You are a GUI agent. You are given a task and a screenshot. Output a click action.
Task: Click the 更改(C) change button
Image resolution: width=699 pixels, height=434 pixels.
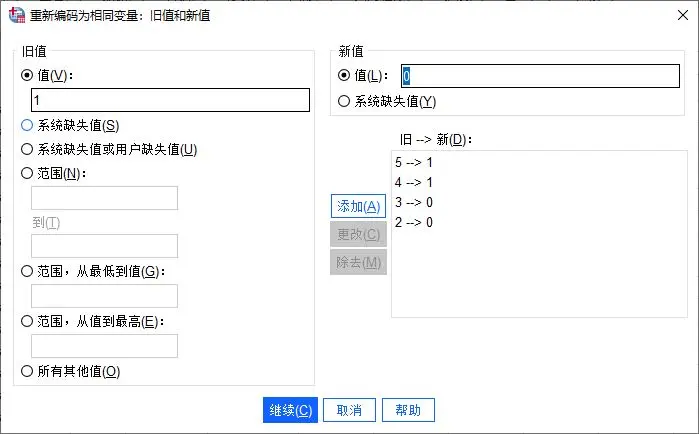pos(358,234)
